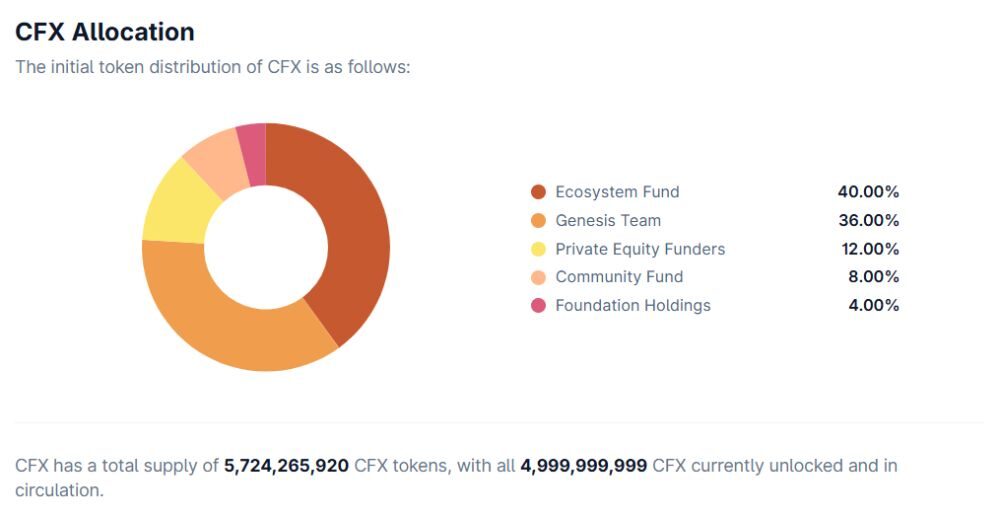Click the 36.00% percentage value
This screenshot has height=522, width=1000.
click(x=868, y=220)
